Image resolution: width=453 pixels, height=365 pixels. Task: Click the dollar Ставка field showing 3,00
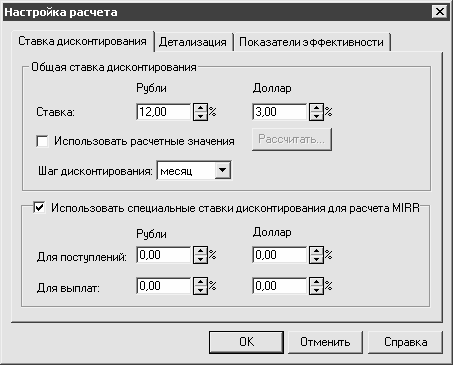tap(280, 112)
